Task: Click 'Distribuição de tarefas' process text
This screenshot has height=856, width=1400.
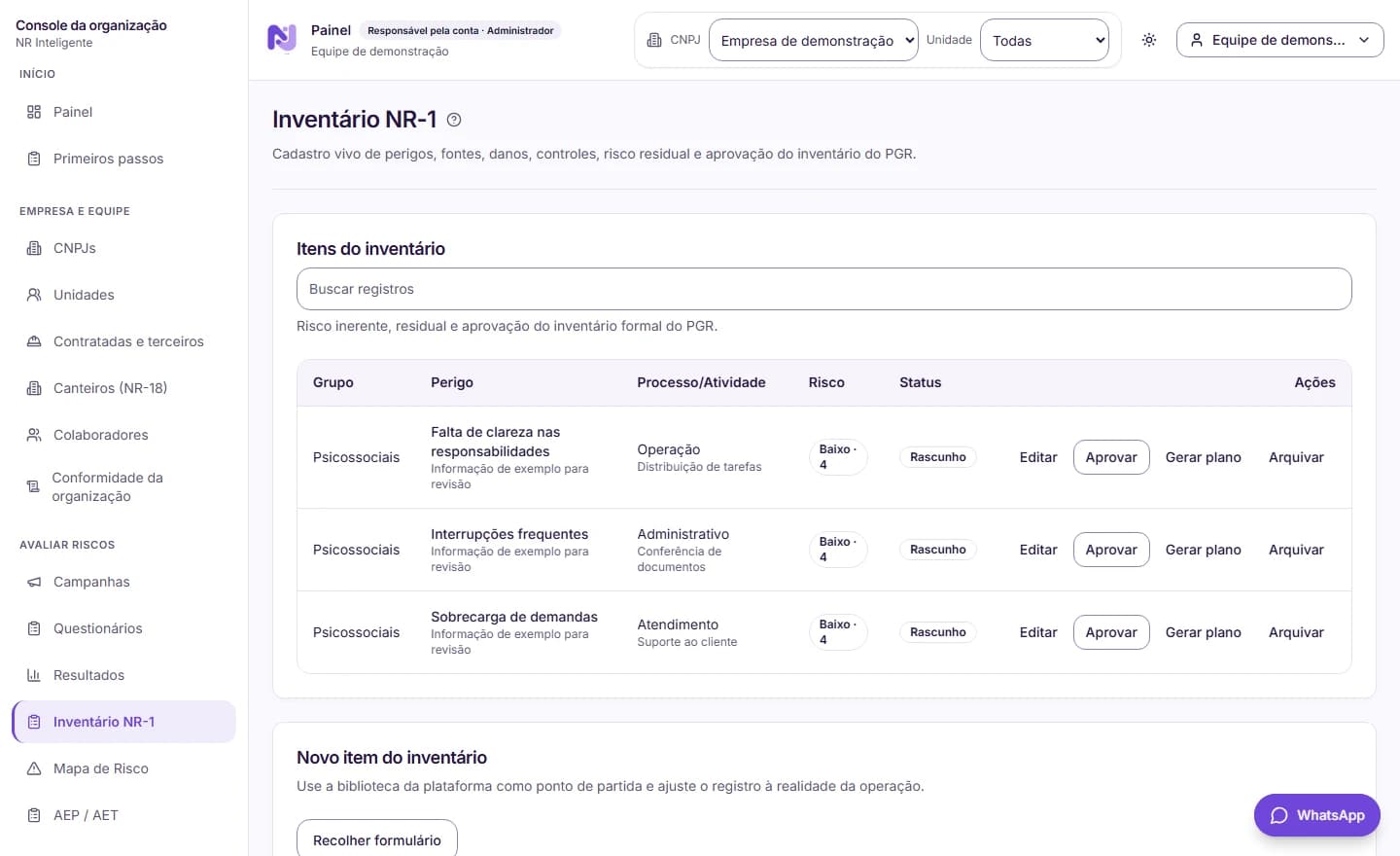Action: [x=699, y=467]
